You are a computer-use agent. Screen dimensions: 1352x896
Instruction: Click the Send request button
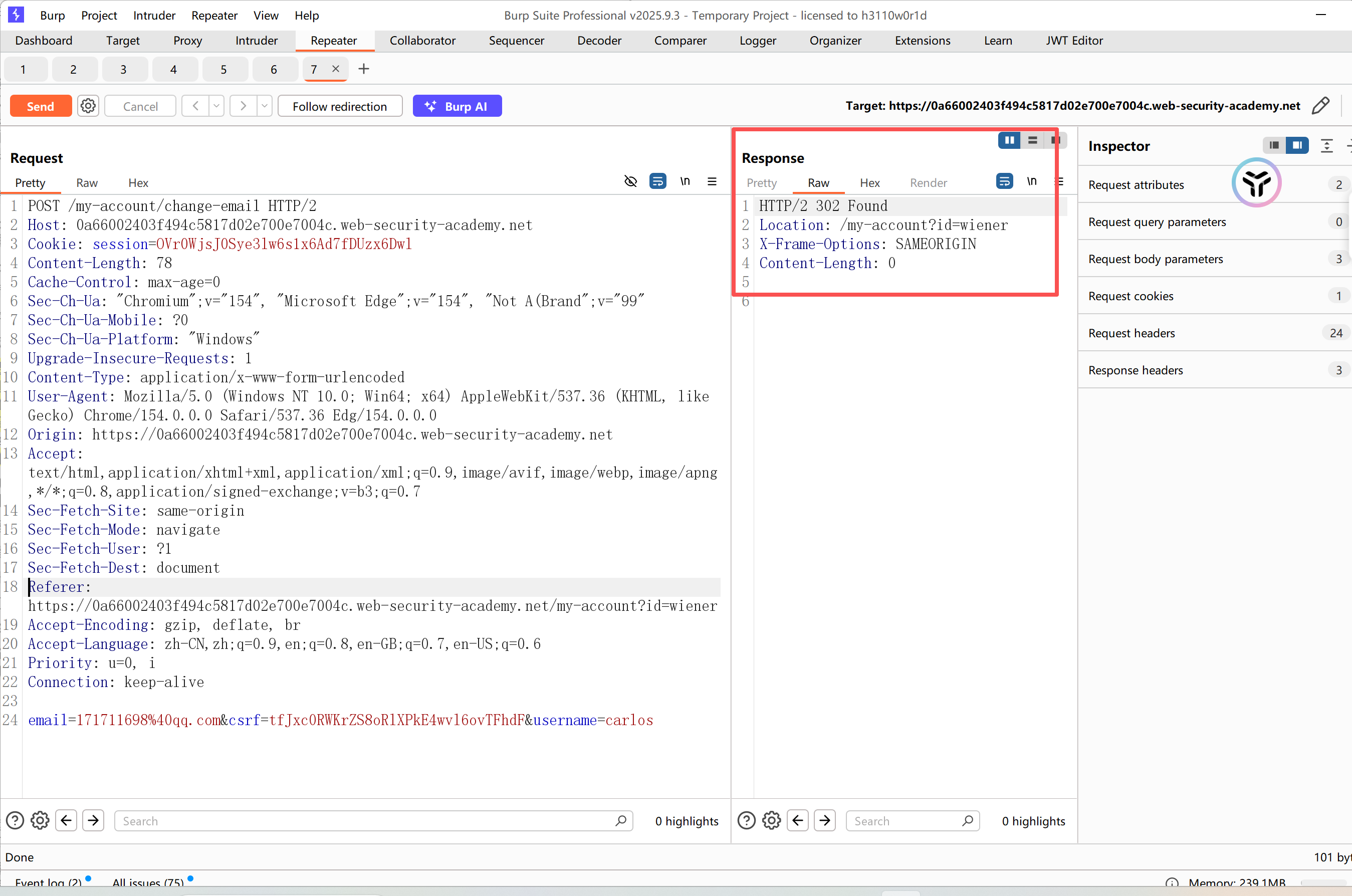[x=41, y=106]
